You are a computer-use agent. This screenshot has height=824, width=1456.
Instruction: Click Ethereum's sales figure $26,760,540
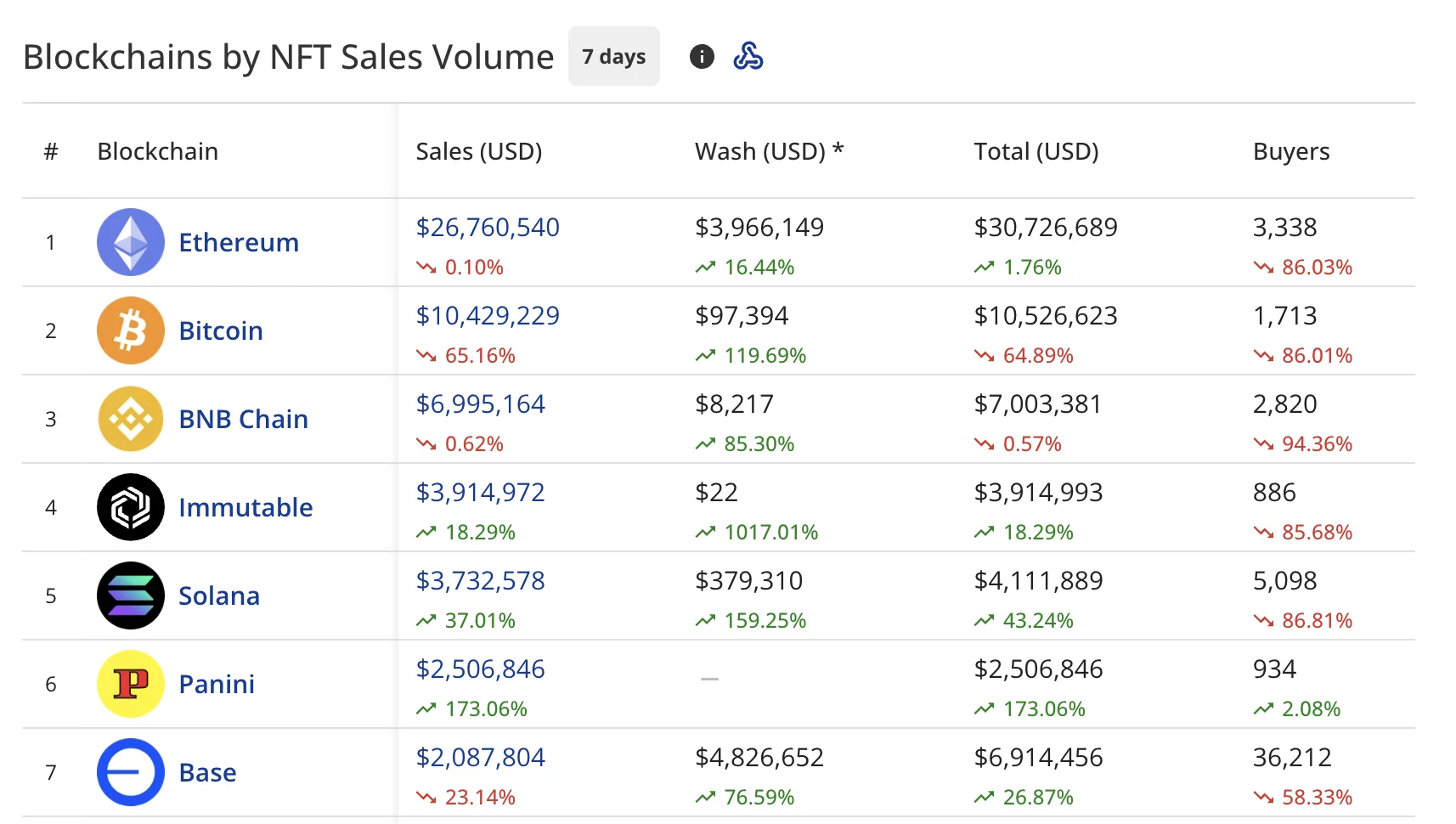tap(487, 227)
